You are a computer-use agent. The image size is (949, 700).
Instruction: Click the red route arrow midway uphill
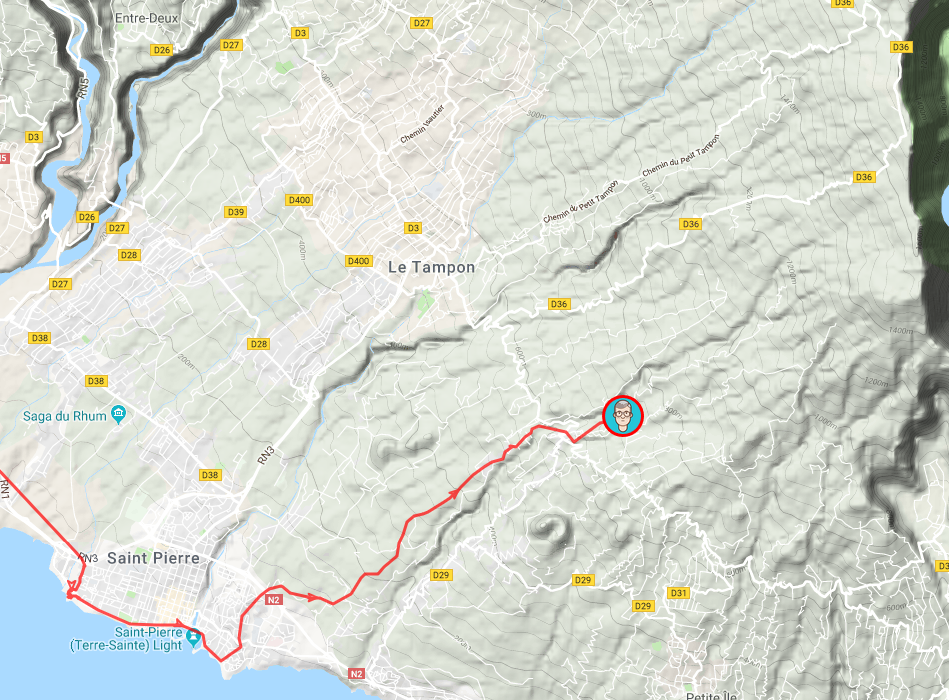(x=452, y=494)
